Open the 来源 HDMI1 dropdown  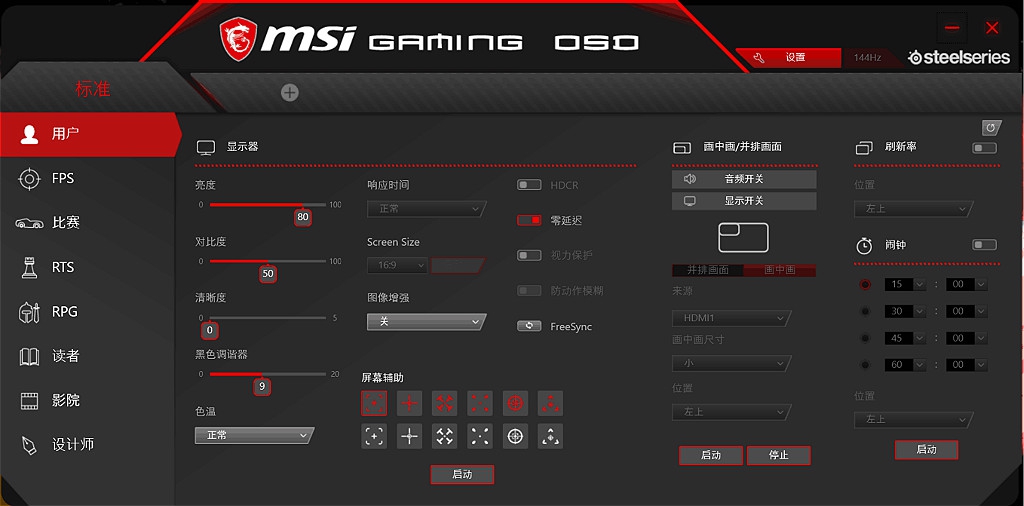pos(731,318)
